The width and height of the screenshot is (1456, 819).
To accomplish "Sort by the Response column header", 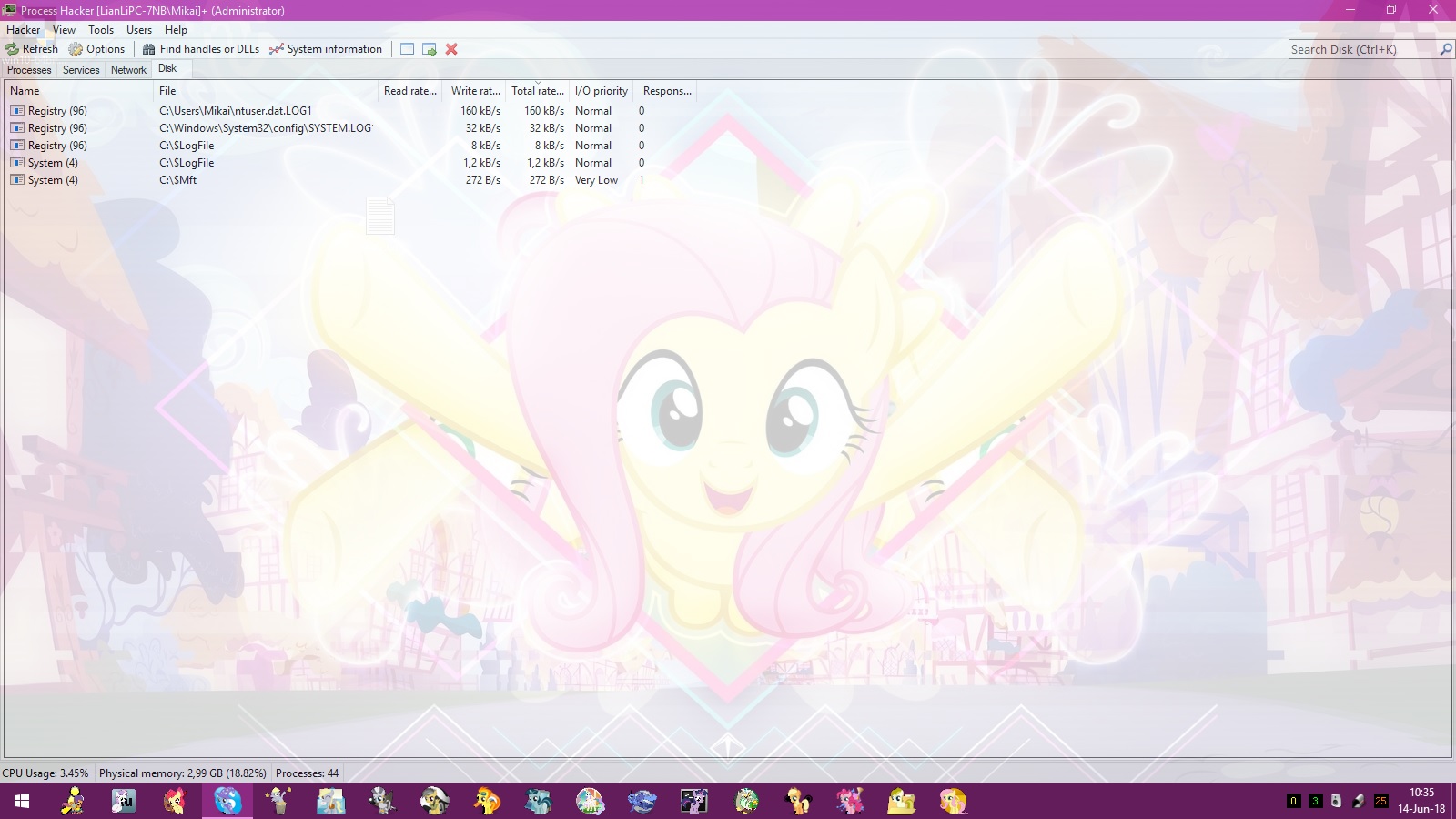I will (666, 91).
